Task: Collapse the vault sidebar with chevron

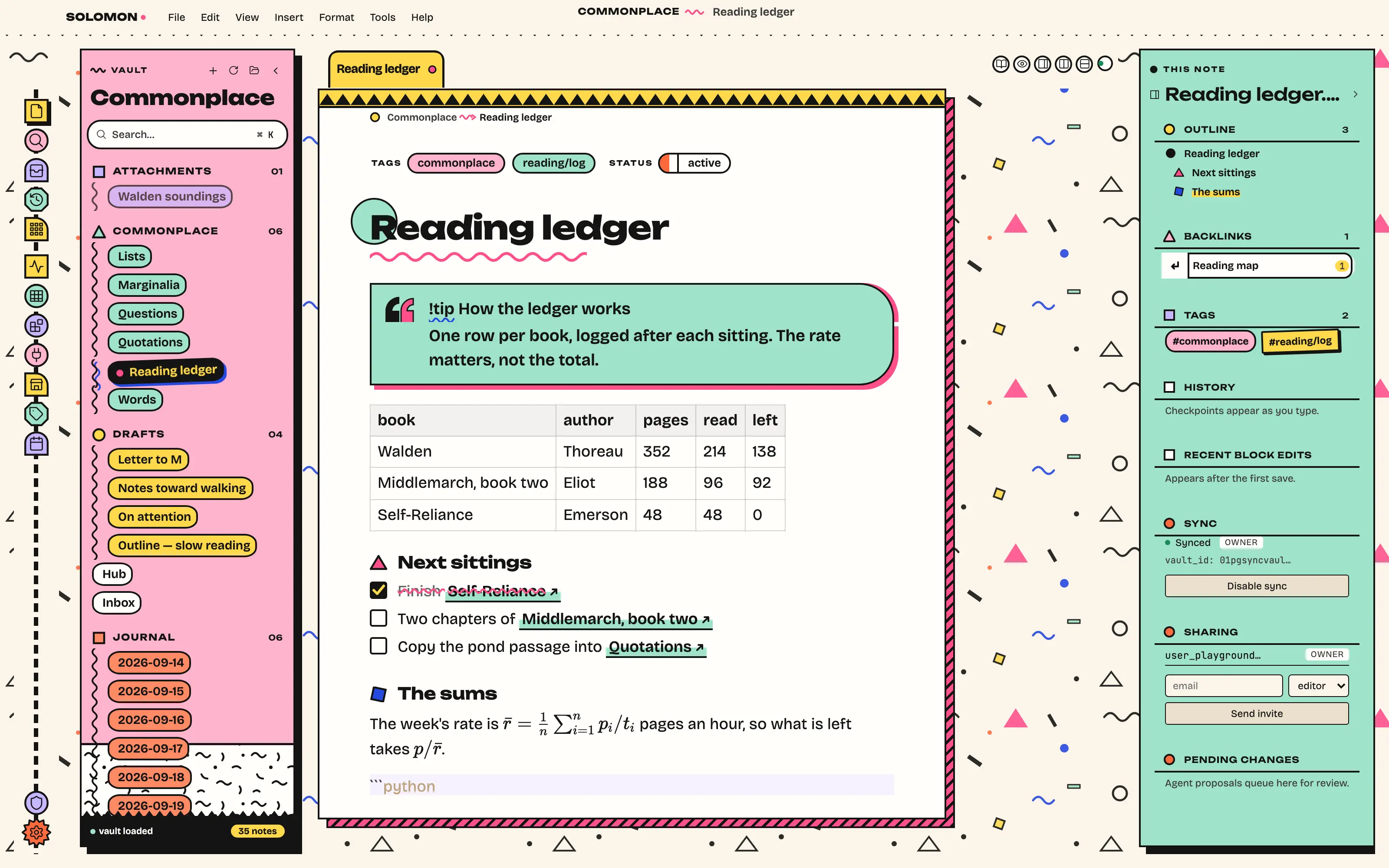Action: [x=276, y=70]
